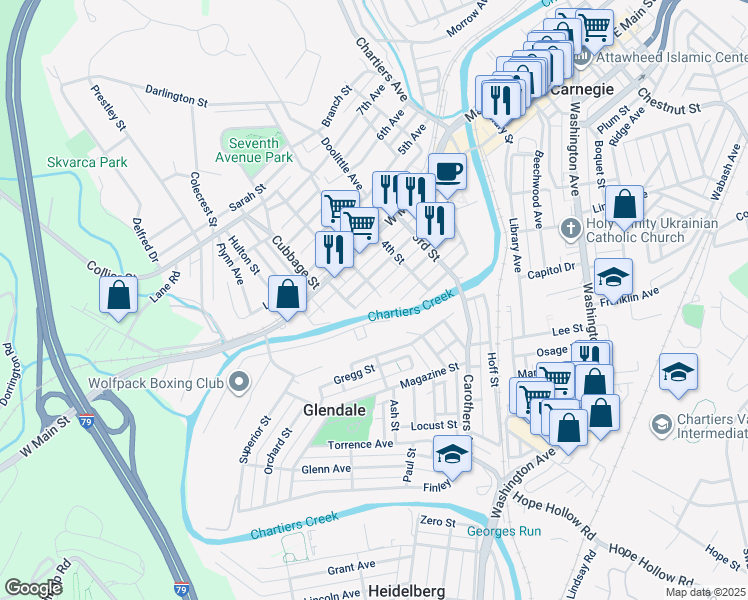Screen dimensions: 748x600
Task: Click the Map data ©2025 attribution
Action: click(x=706, y=592)
